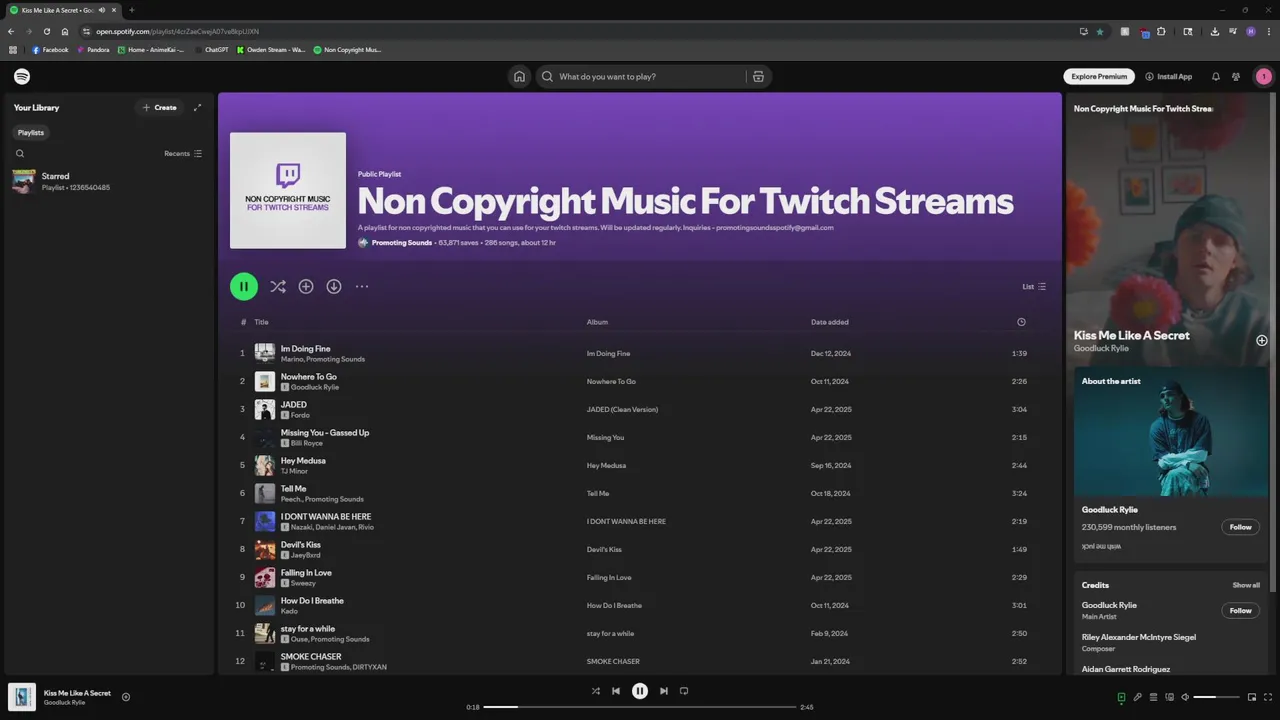Toggle shuffle in bottom player bar
Viewport: 1280px width, 720px height.
tap(596, 691)
